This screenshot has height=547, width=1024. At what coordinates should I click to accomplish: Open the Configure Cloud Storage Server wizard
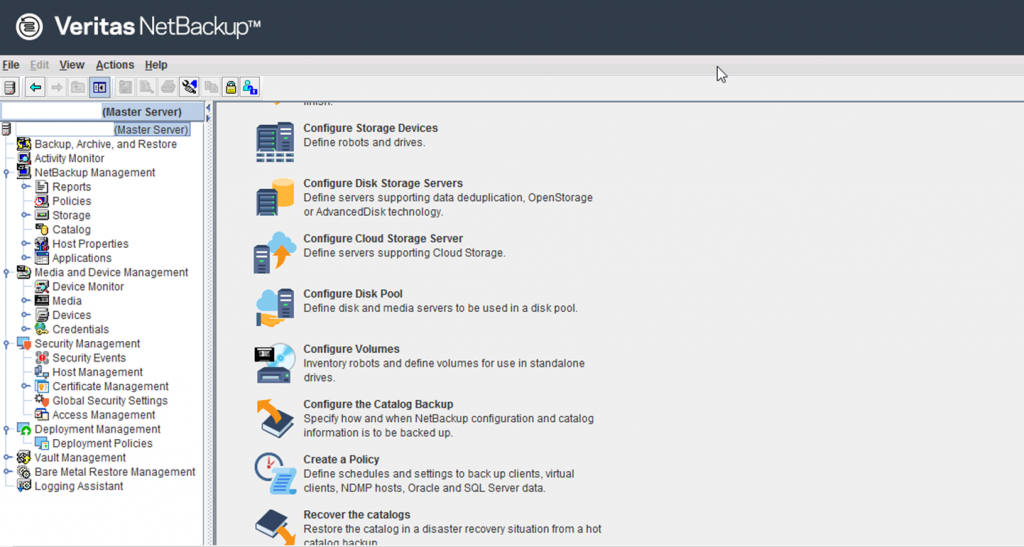pos(383,238)
